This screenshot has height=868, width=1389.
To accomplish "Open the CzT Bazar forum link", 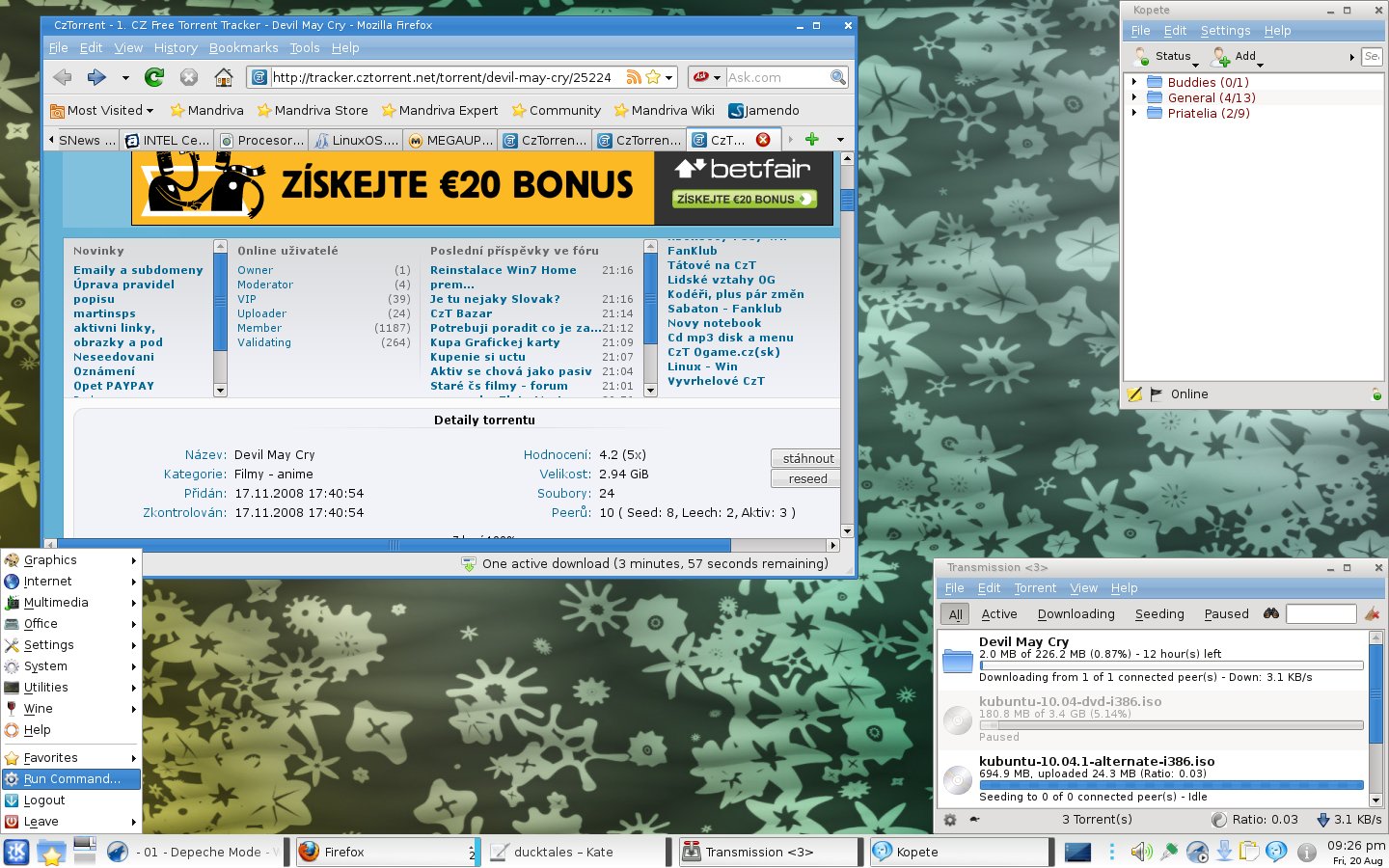I will click(461, 313).
